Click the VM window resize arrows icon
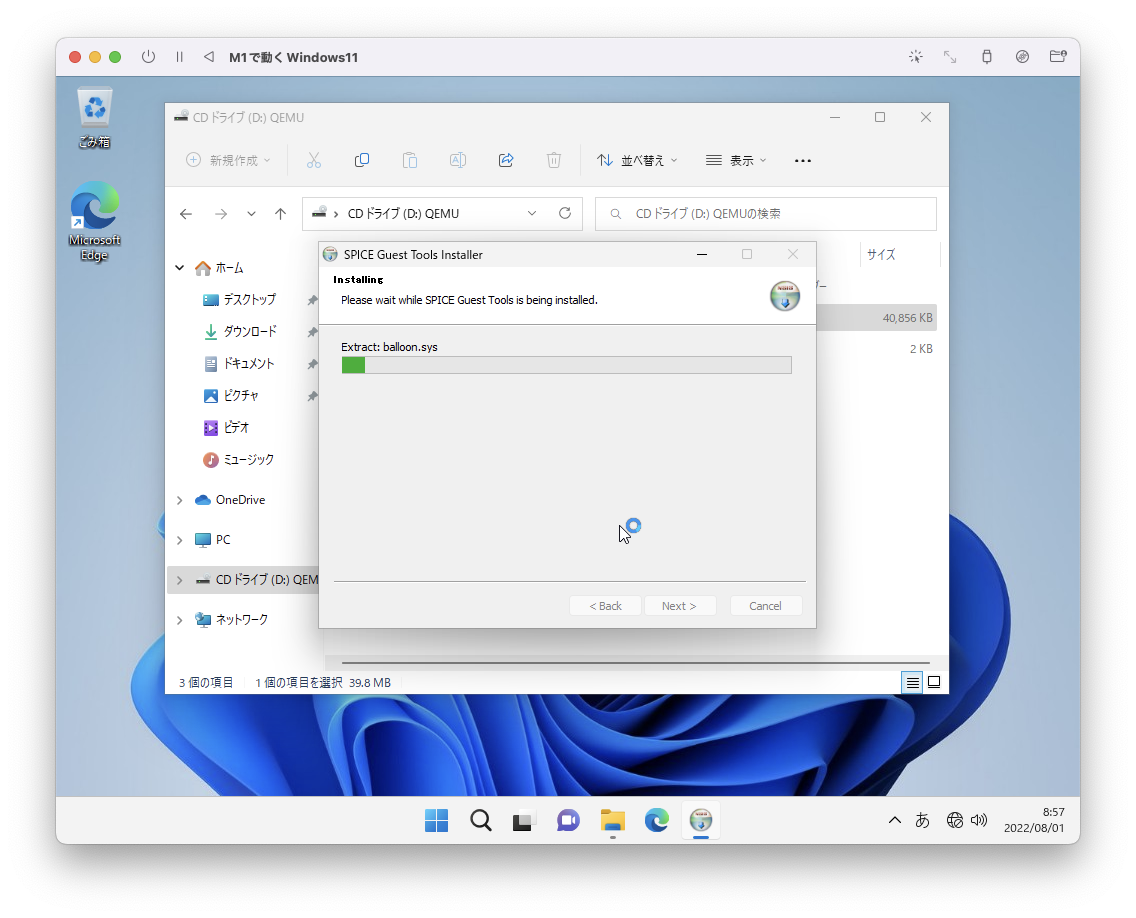This screenshot has height=918, width=1136. pyautogui.click(x=950, y=57)
